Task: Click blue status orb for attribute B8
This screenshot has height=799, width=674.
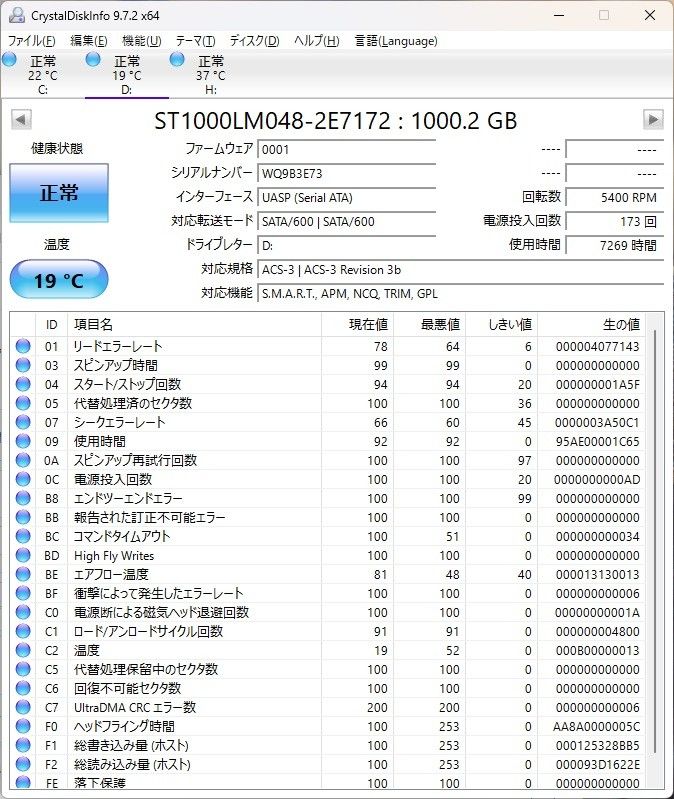Action: pyautogui.click(x=23, y=498)
